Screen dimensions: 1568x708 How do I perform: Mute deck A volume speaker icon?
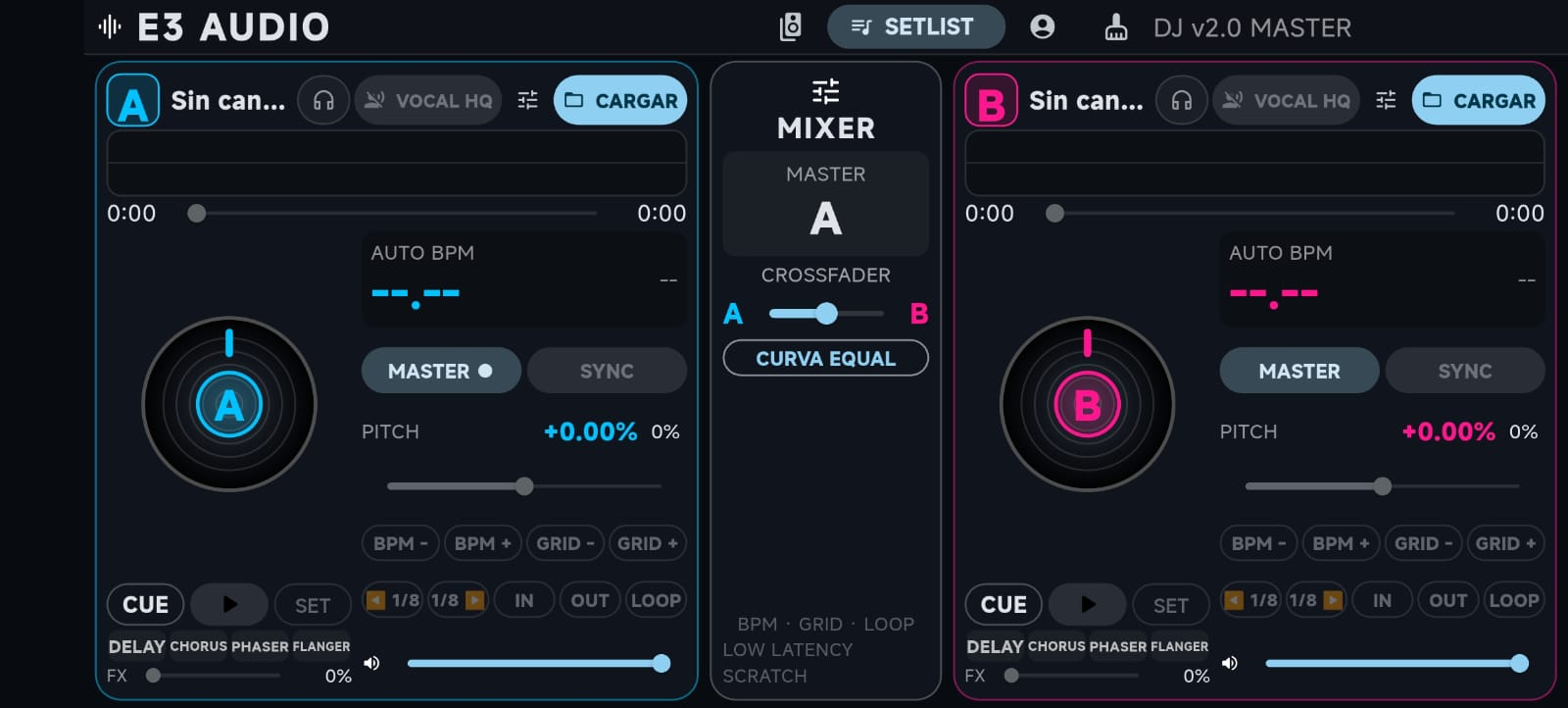point(371,663)
